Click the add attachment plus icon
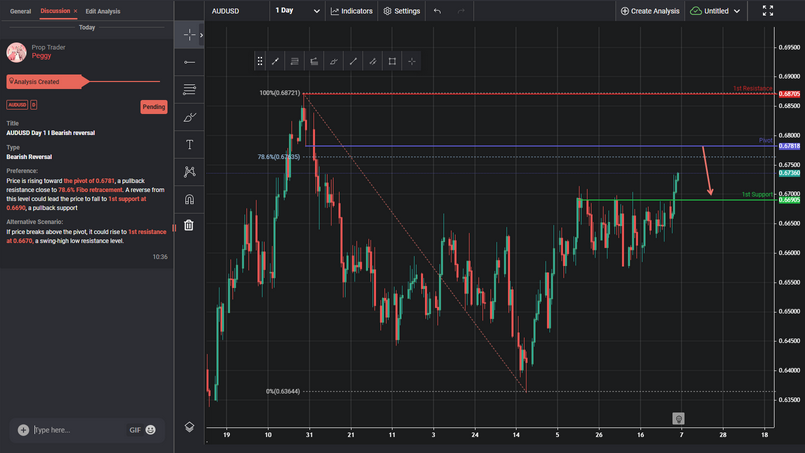The image size is (805, 453). coord(23,430)
